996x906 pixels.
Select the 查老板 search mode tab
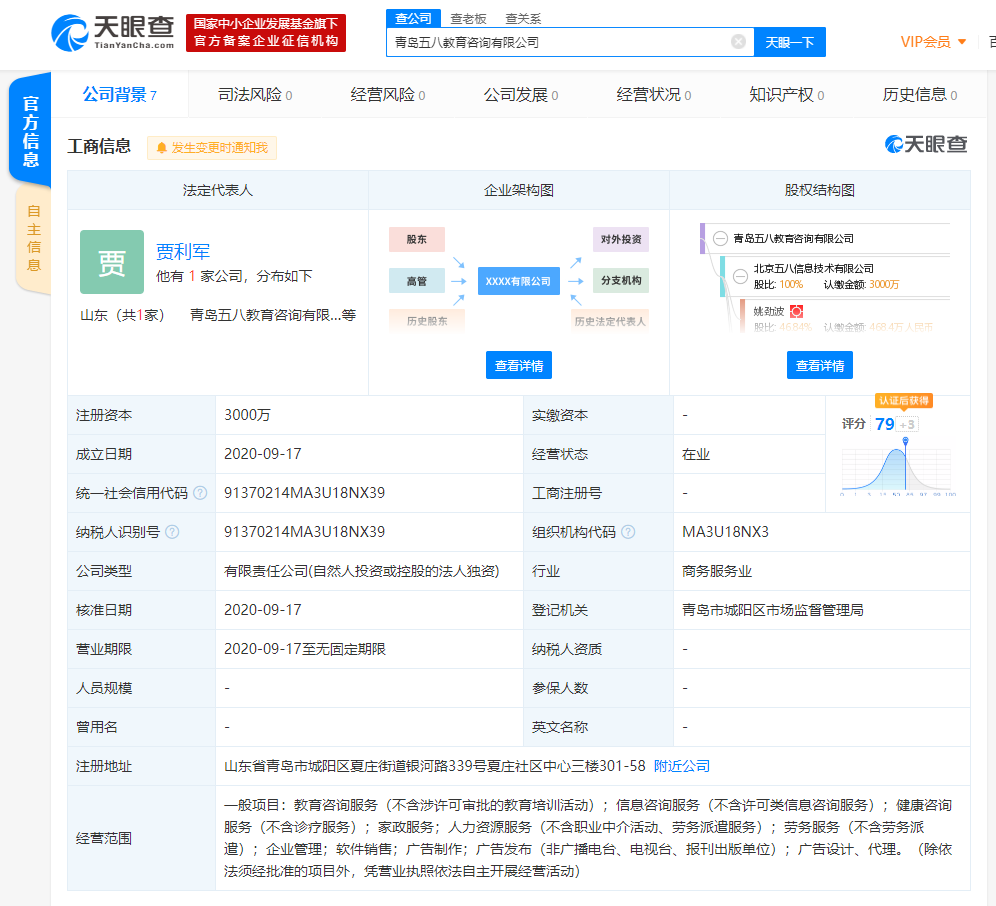pos(468,18)
